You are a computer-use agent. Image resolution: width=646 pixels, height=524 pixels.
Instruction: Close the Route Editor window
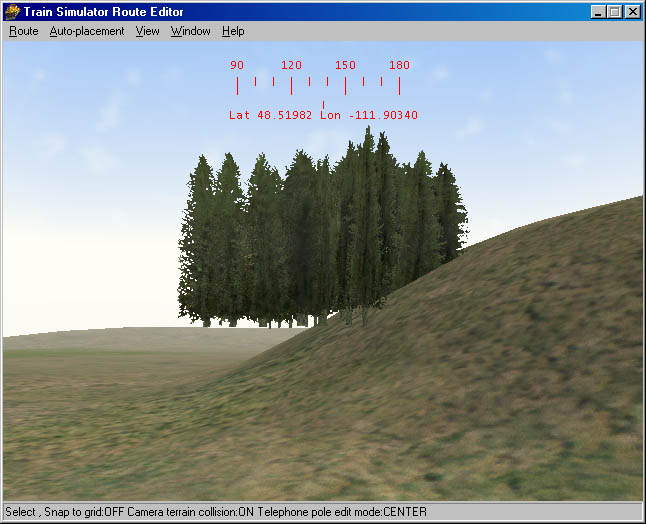632,12
